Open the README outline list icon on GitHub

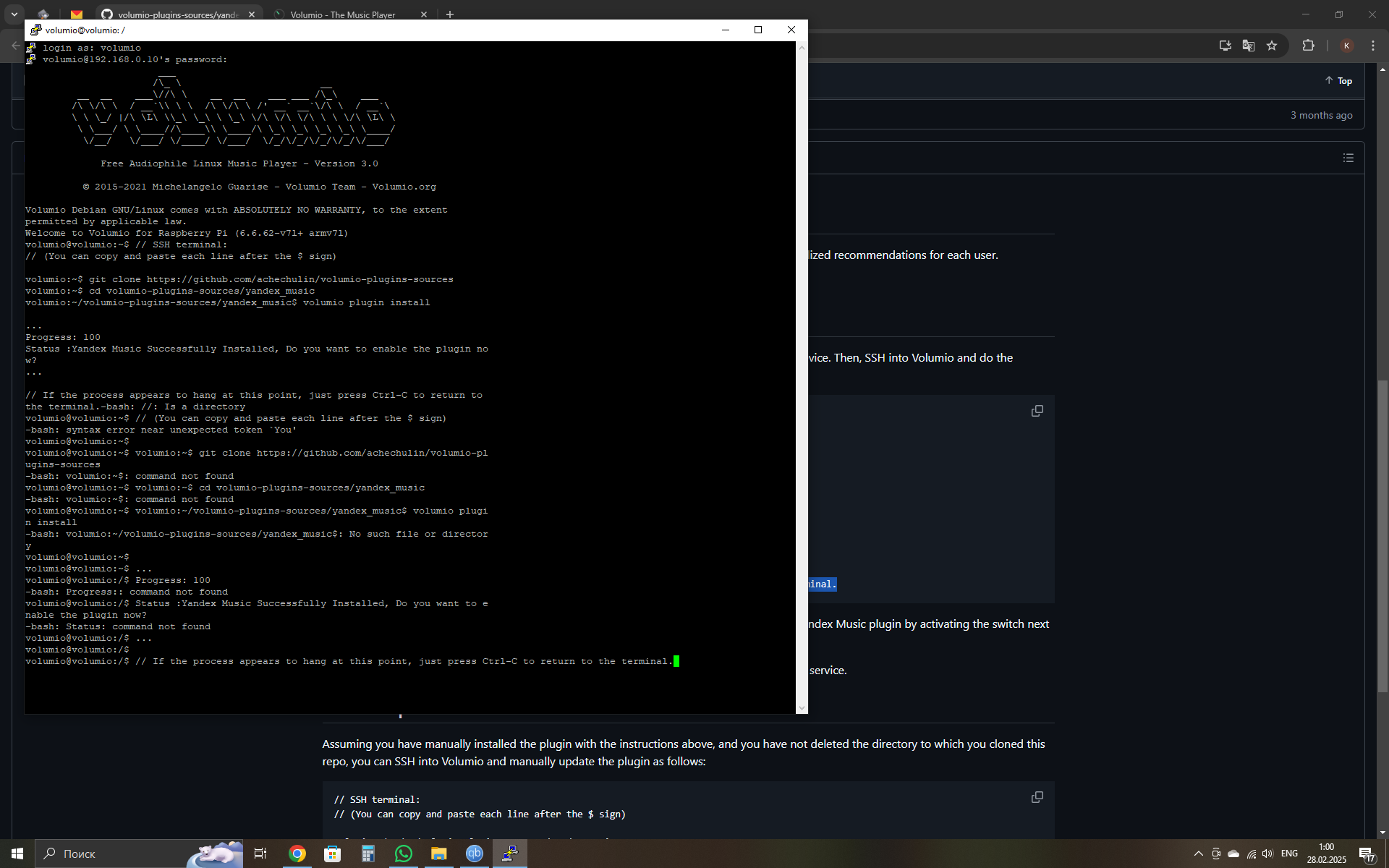[x=1348, y=158]
